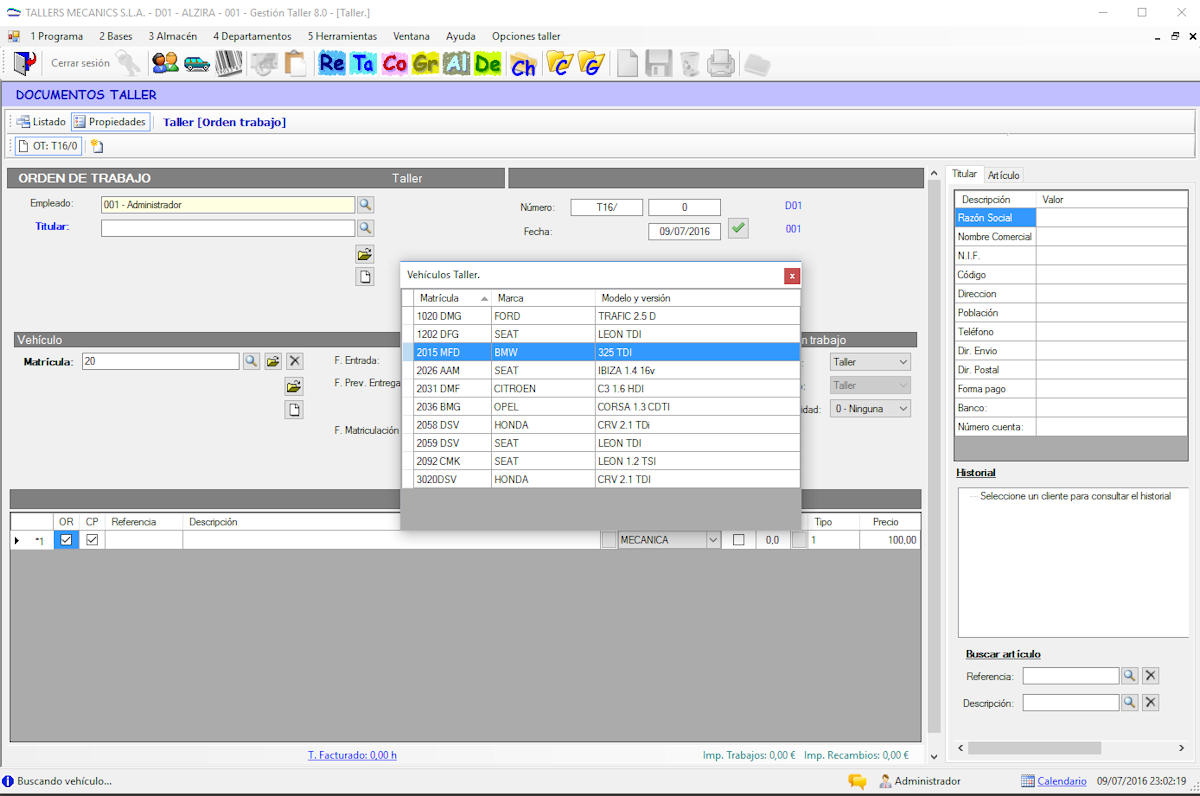Click the search magnifier next to Empleado field
This screenshot has width=1200, height=796.
[x=365, y=204]
